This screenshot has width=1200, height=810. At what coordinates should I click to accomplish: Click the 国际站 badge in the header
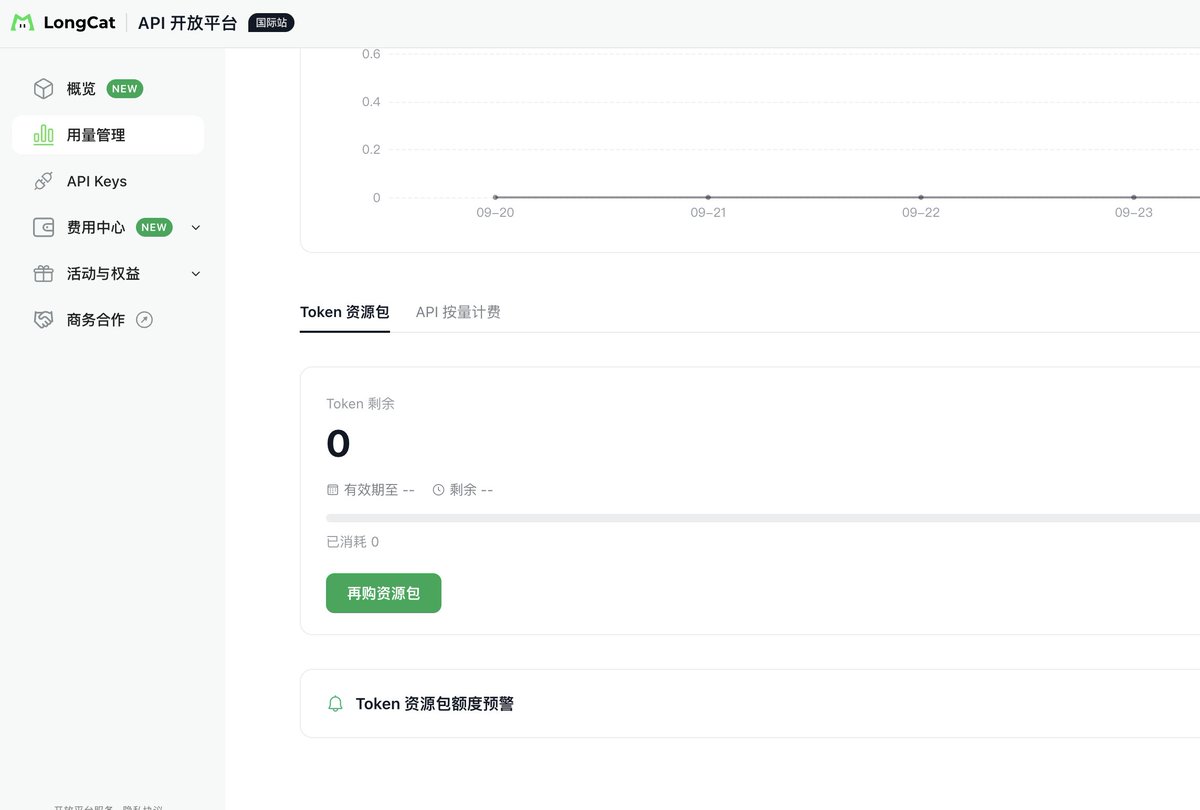tap(271, 22)
